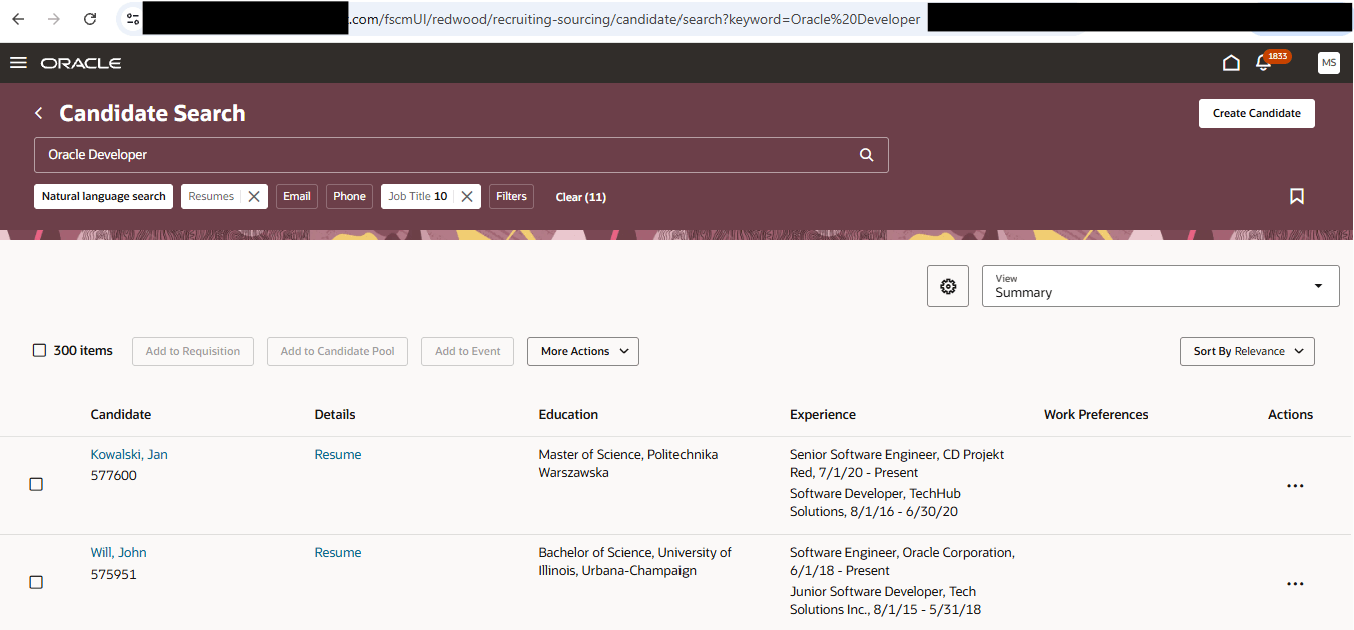Click Bachelor of Science, University of Illinois text
This screenshot has height=630, width=1354.
[x=635, y=561]
